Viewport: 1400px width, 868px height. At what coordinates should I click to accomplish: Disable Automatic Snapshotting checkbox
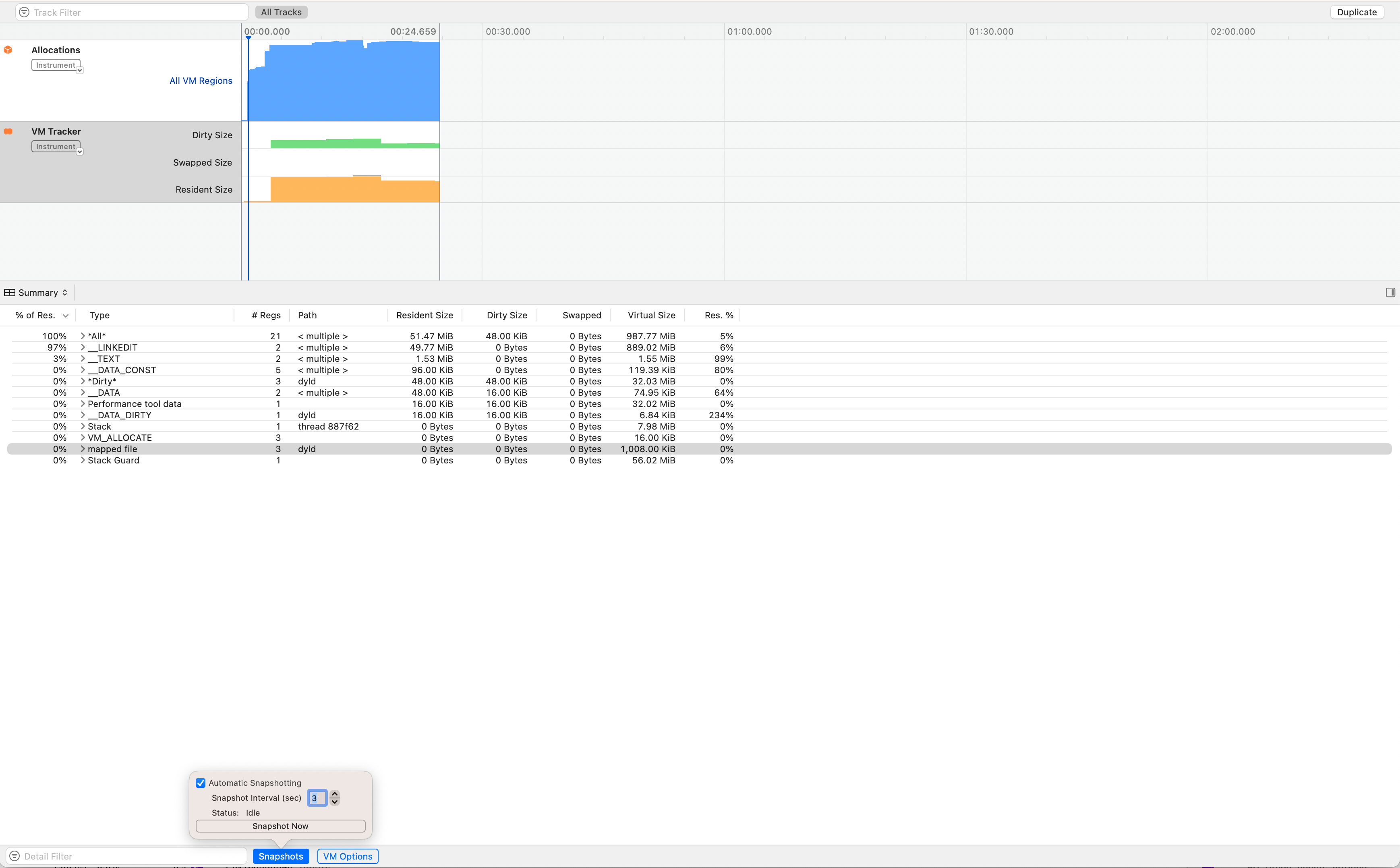point(201,783)
